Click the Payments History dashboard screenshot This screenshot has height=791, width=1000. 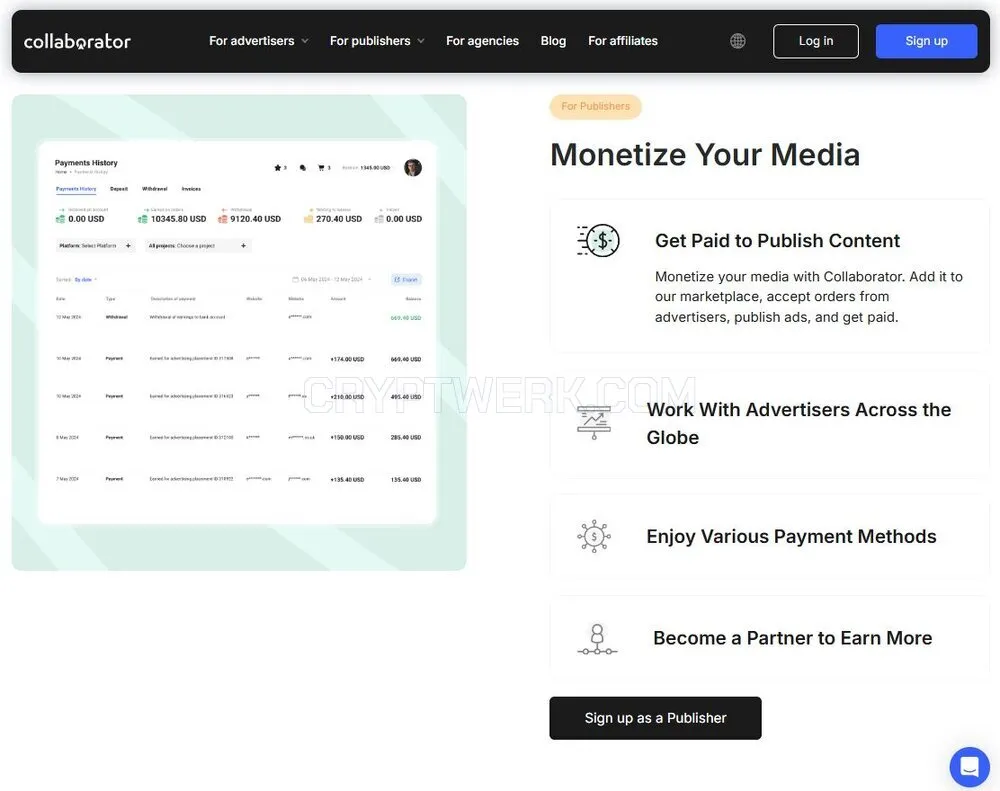(x=239, y=332)
